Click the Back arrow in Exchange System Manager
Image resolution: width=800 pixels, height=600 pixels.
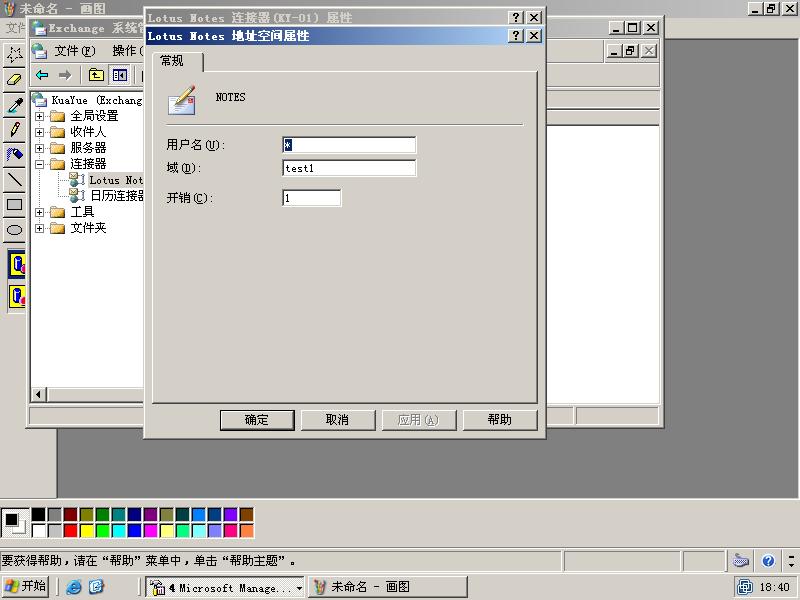(42, 76)
